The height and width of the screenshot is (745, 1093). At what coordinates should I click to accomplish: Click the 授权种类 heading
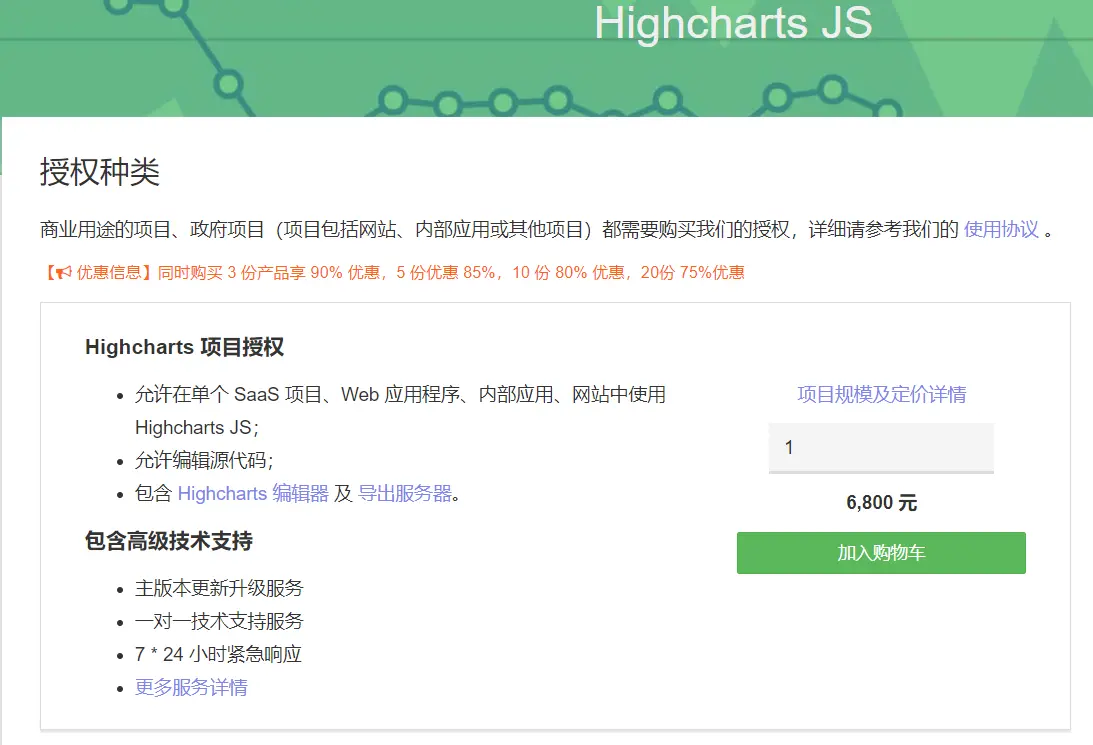click(x=100, y=172)
